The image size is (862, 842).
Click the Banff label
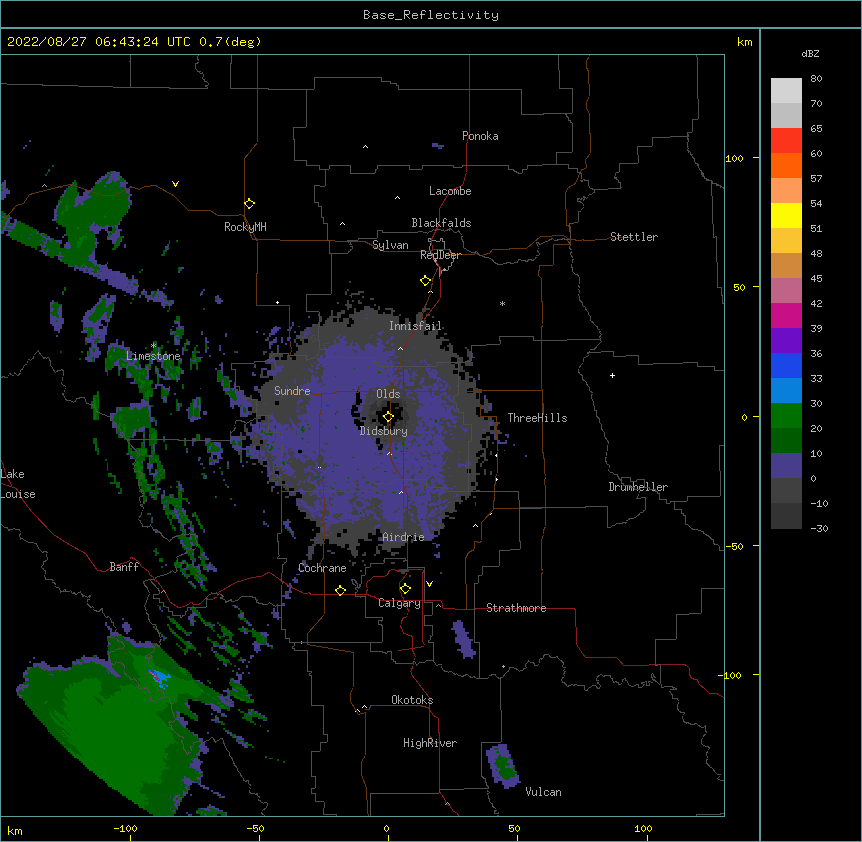(124, 567)
